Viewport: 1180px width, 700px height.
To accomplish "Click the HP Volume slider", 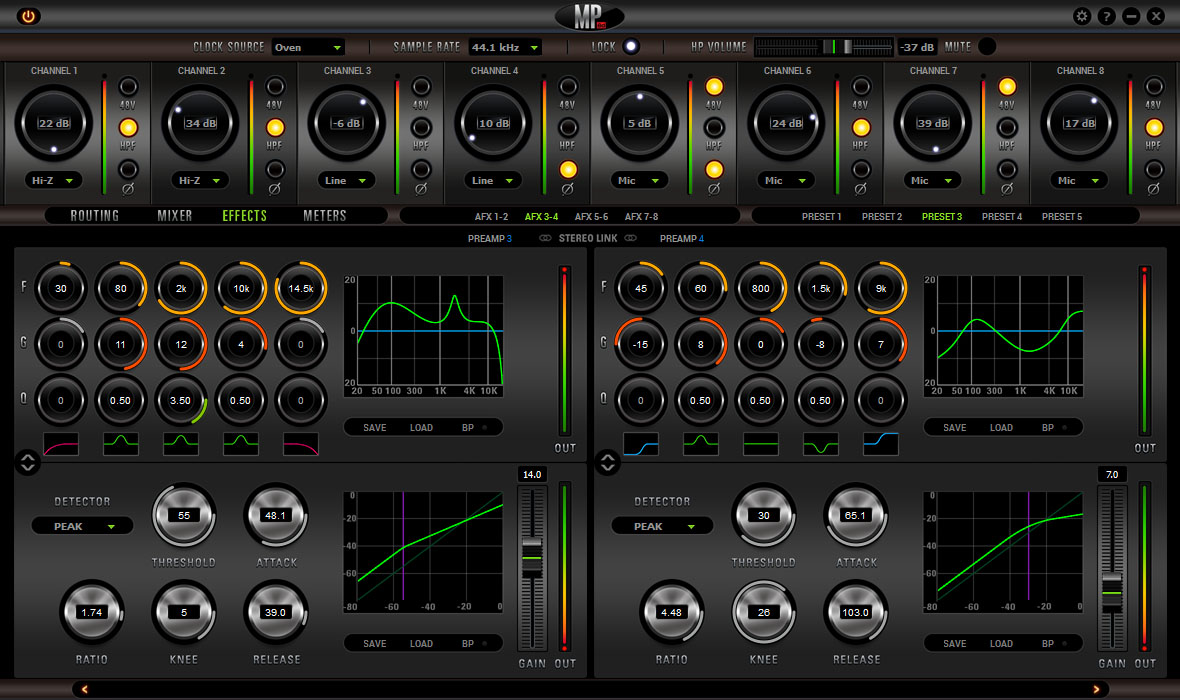I will click(823, 47).
